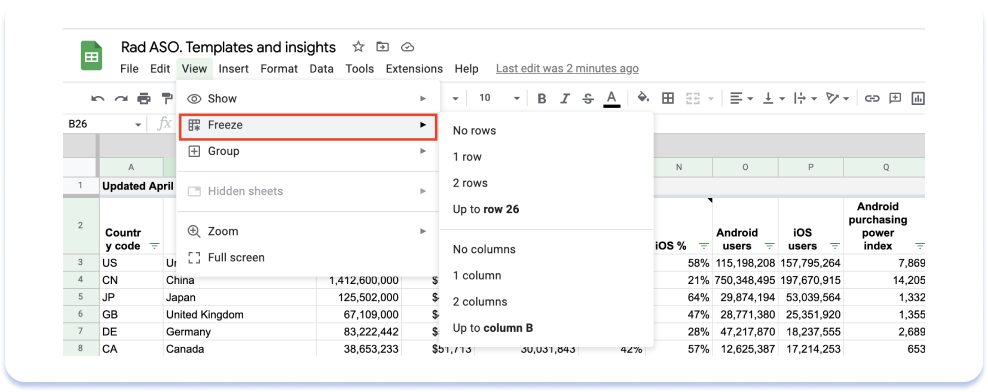Viewport: 988px width, 392px height.
Task: Star the Rad ASO document
Action: [358, 47]
